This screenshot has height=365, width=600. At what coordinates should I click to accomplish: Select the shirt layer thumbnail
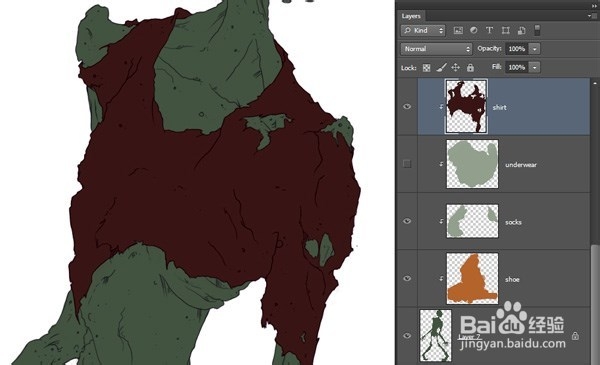tap(466, 107)
